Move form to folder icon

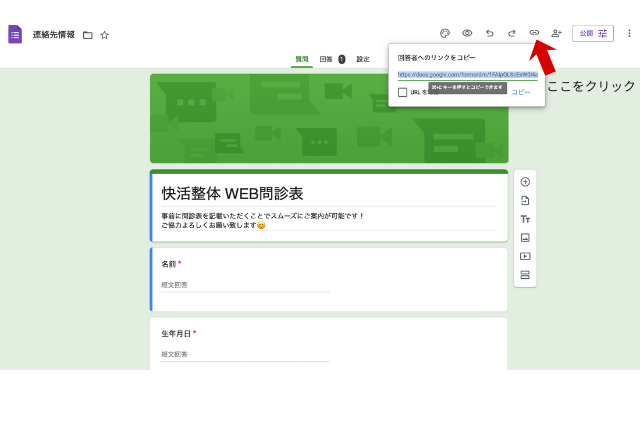(x=87, y=35)
